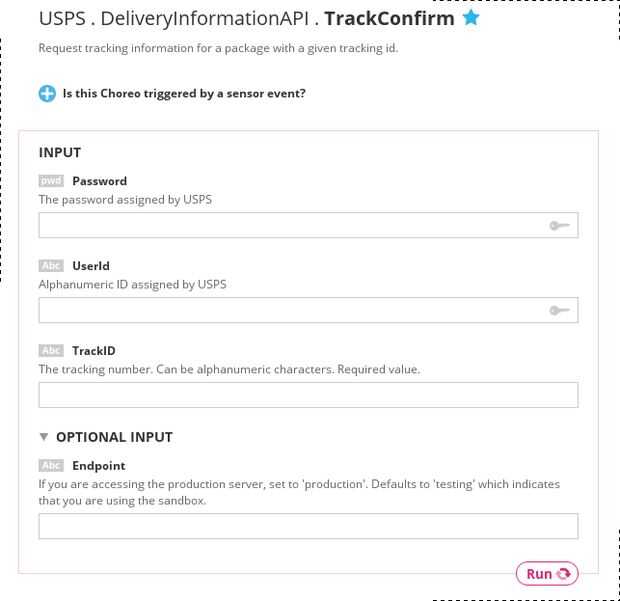Image resolution: width=620 pixels, height=601 pixels.
Task: Click the blue plus icon beside sensor event
Action: pyautogui.click(x=47, y=94)
